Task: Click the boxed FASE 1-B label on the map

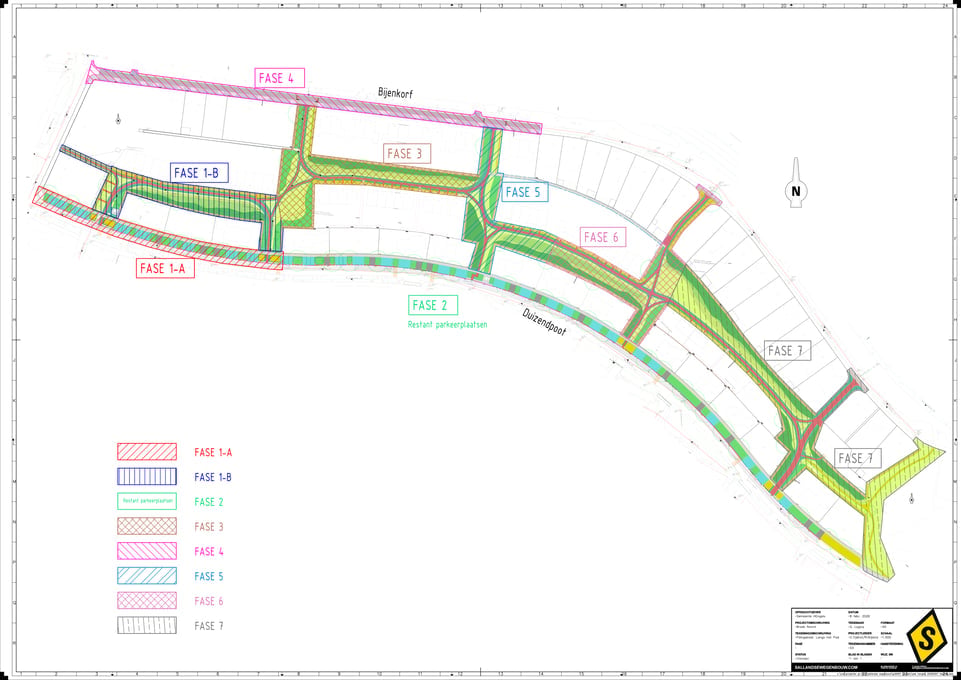Action: coord(199,173)
